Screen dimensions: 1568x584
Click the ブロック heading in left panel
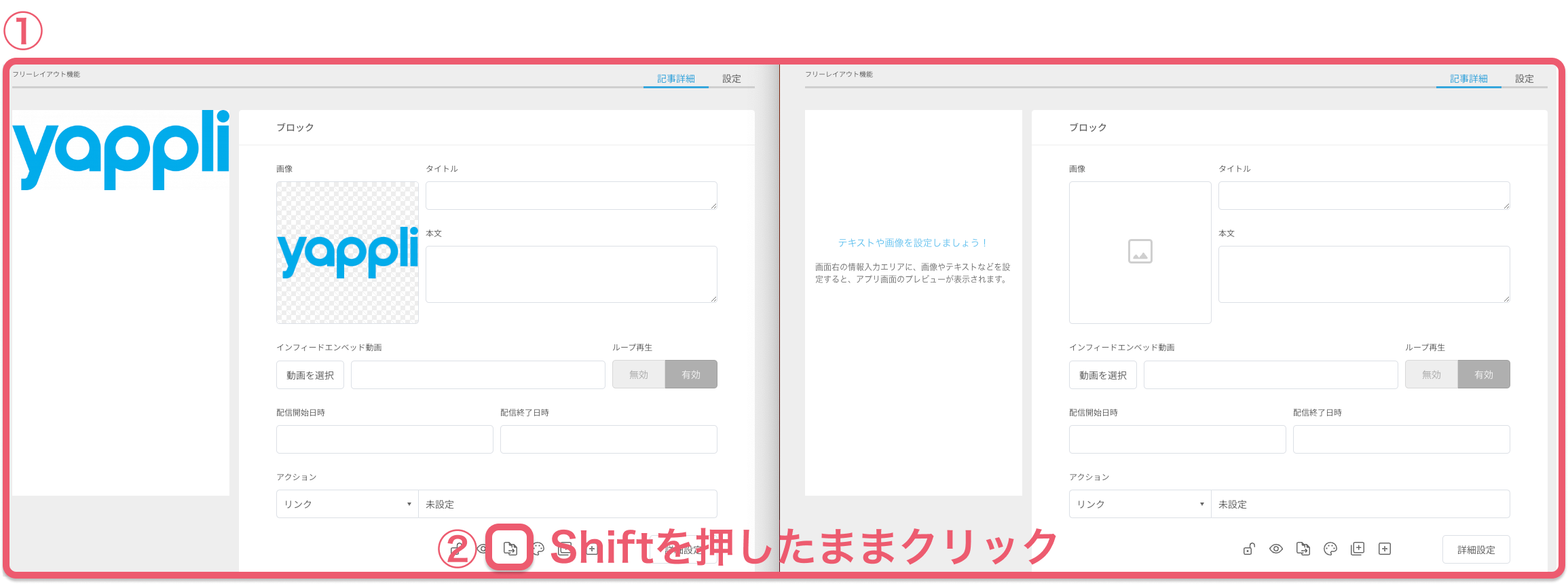pyautogui.click(x=295, y=128)
